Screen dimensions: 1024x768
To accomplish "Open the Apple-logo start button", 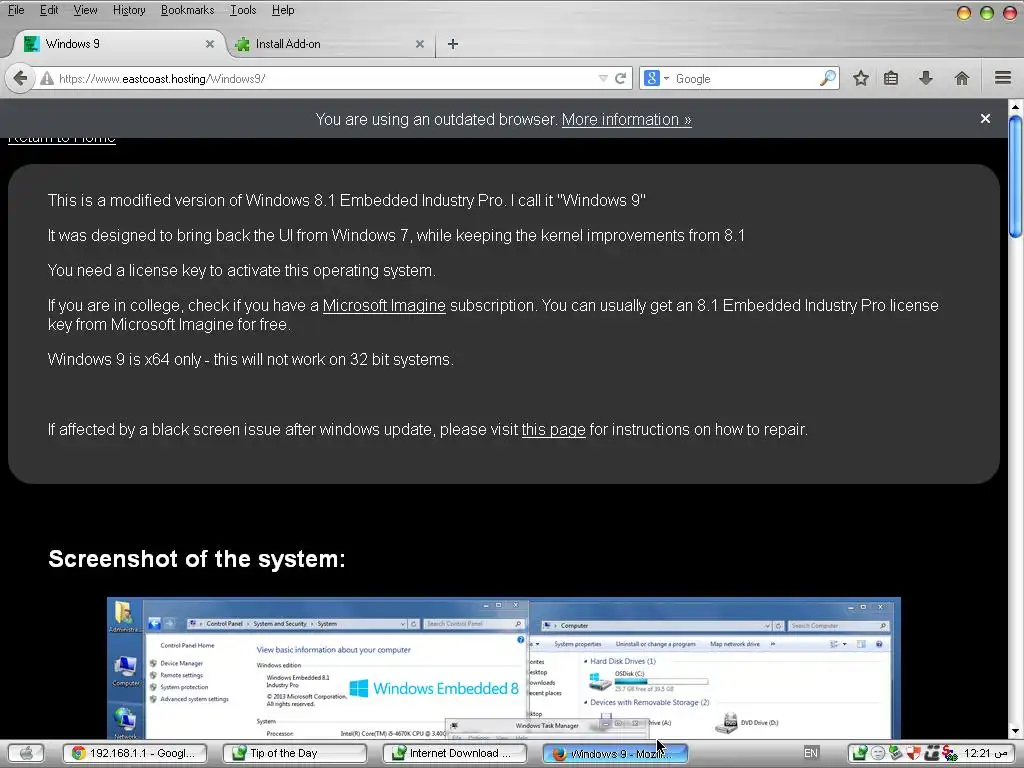I will pos(25,753).
